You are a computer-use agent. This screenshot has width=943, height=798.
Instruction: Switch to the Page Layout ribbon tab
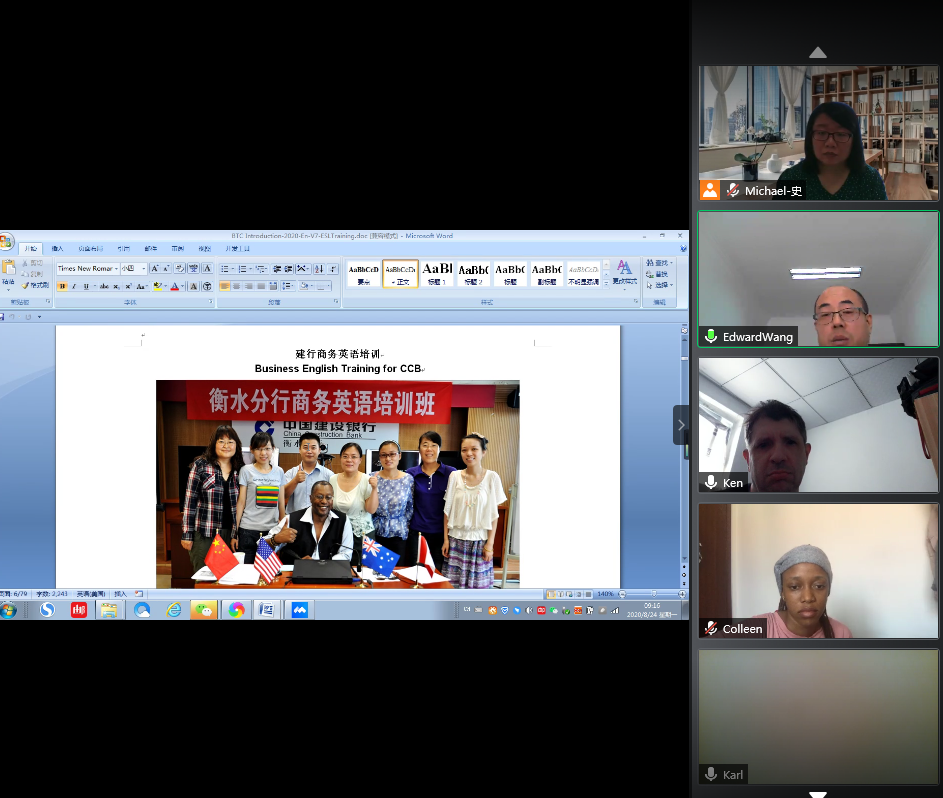tap(91, 248)
